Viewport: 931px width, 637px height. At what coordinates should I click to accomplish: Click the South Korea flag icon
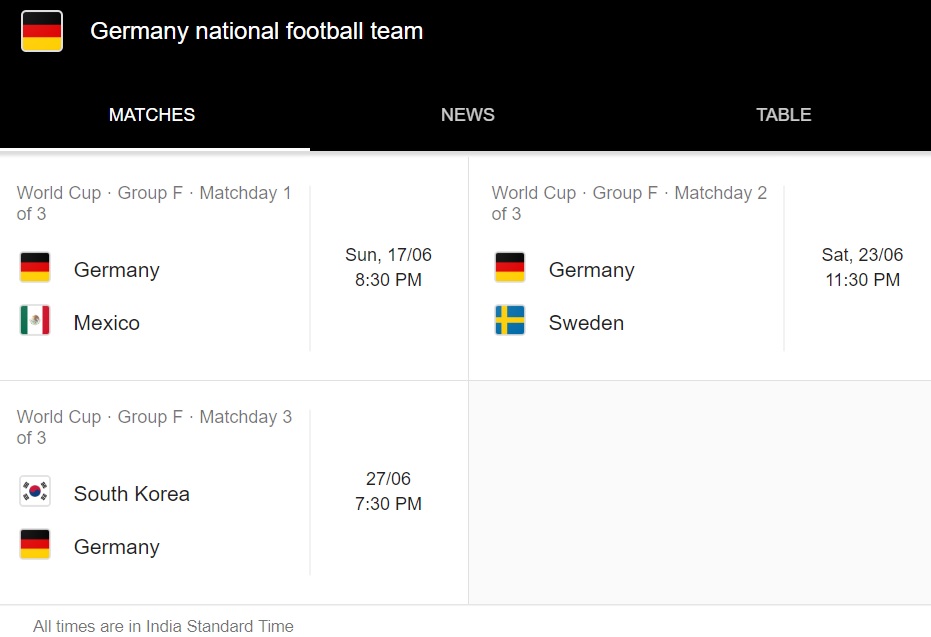[x=35, y=491]
